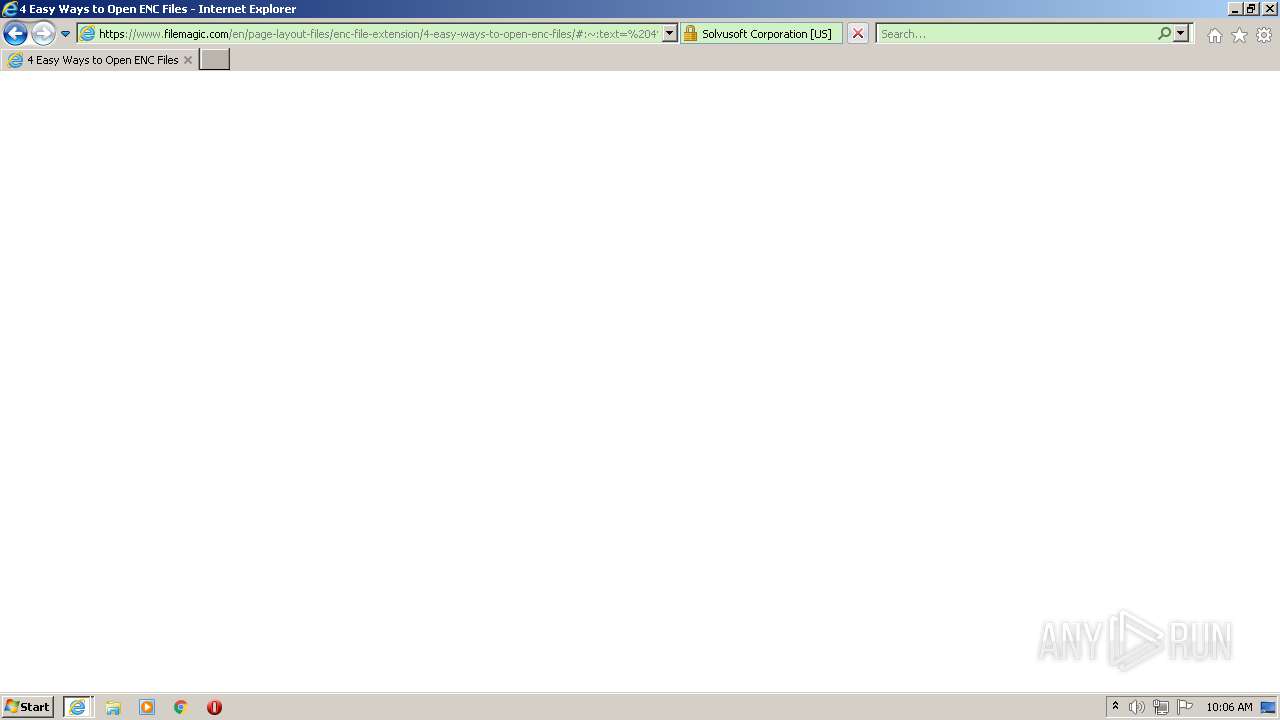Viewport: 1280px width, 720px height.
Task: Open the Windows Start menu
Action: tap(28, 707)
